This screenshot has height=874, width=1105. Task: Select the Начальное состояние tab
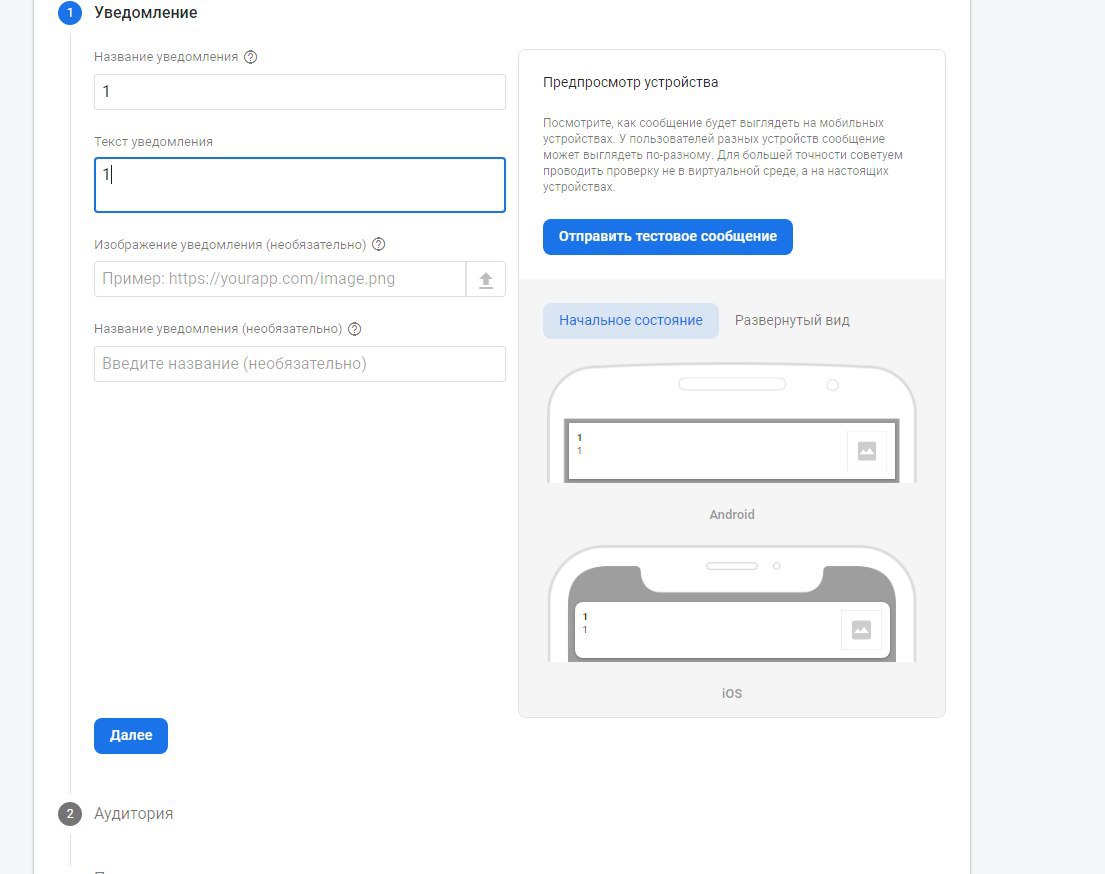point(631,321)
